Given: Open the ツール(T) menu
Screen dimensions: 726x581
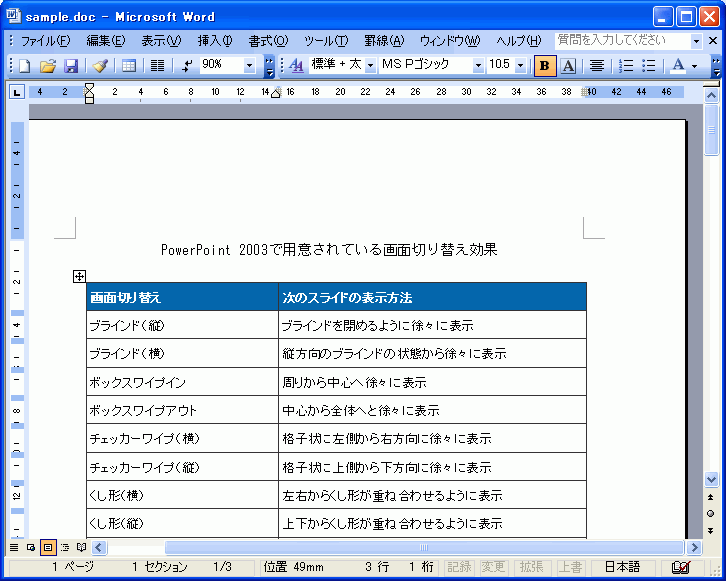Looking at the screenshot, I should tap(326, 41).
